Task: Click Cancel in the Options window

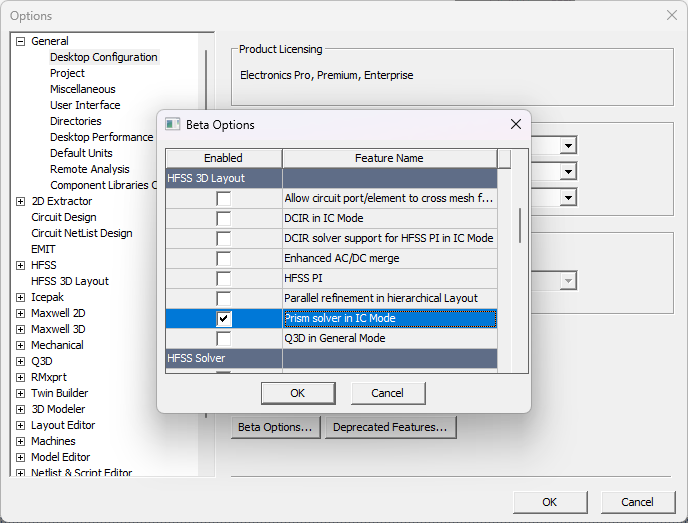Action: (x=638, y=502)
